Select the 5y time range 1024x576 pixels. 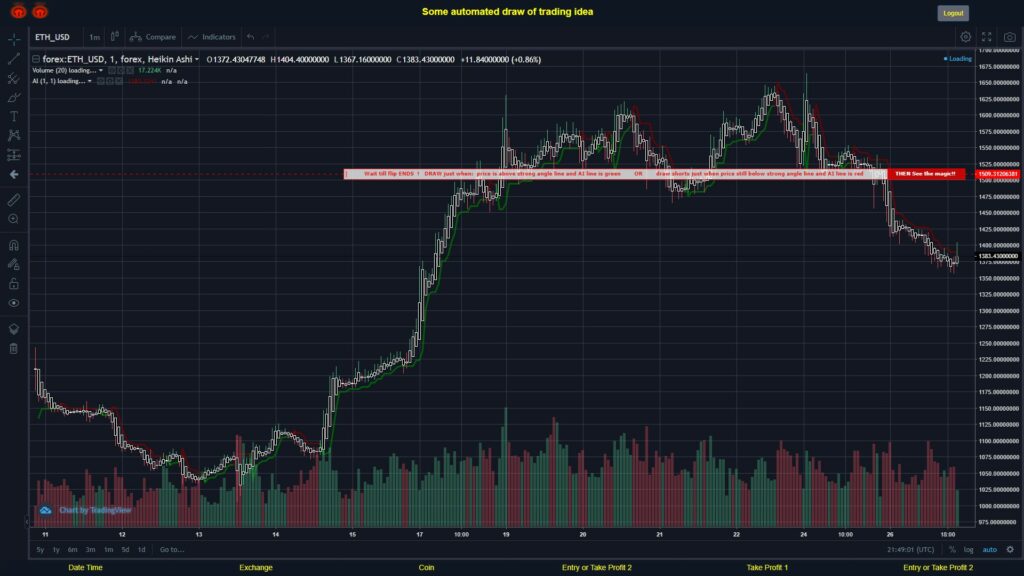[x=40, y=550]
